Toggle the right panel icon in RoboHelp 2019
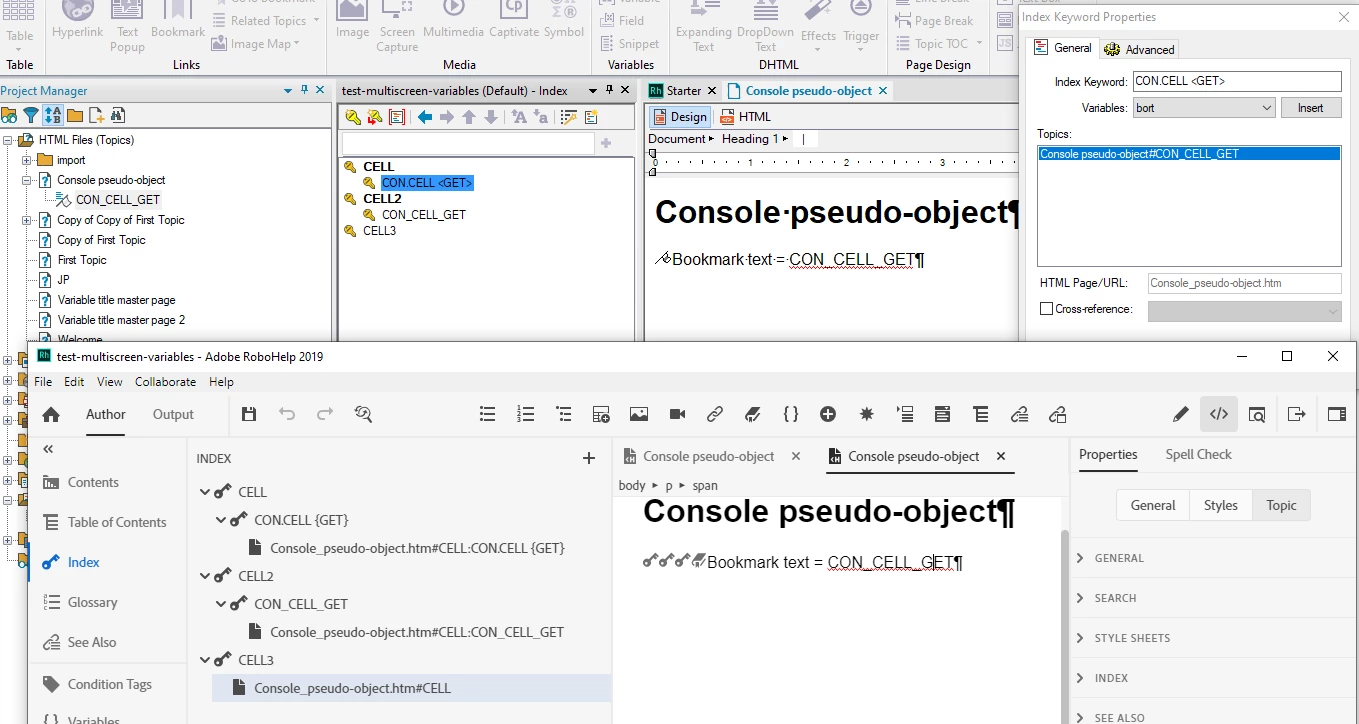This screenshot has width=1359, height=724. [1336, 414]
